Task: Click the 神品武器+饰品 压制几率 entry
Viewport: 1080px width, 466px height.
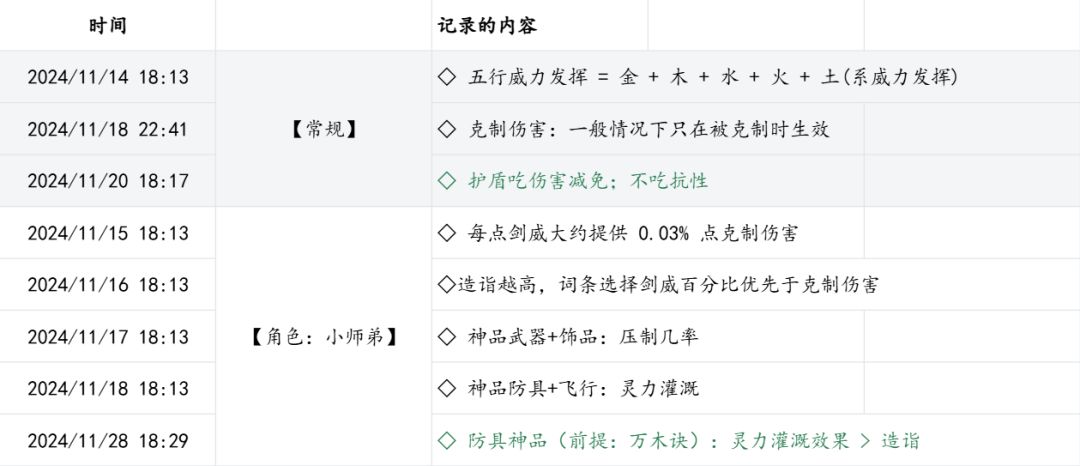Action: click(568, 337)
